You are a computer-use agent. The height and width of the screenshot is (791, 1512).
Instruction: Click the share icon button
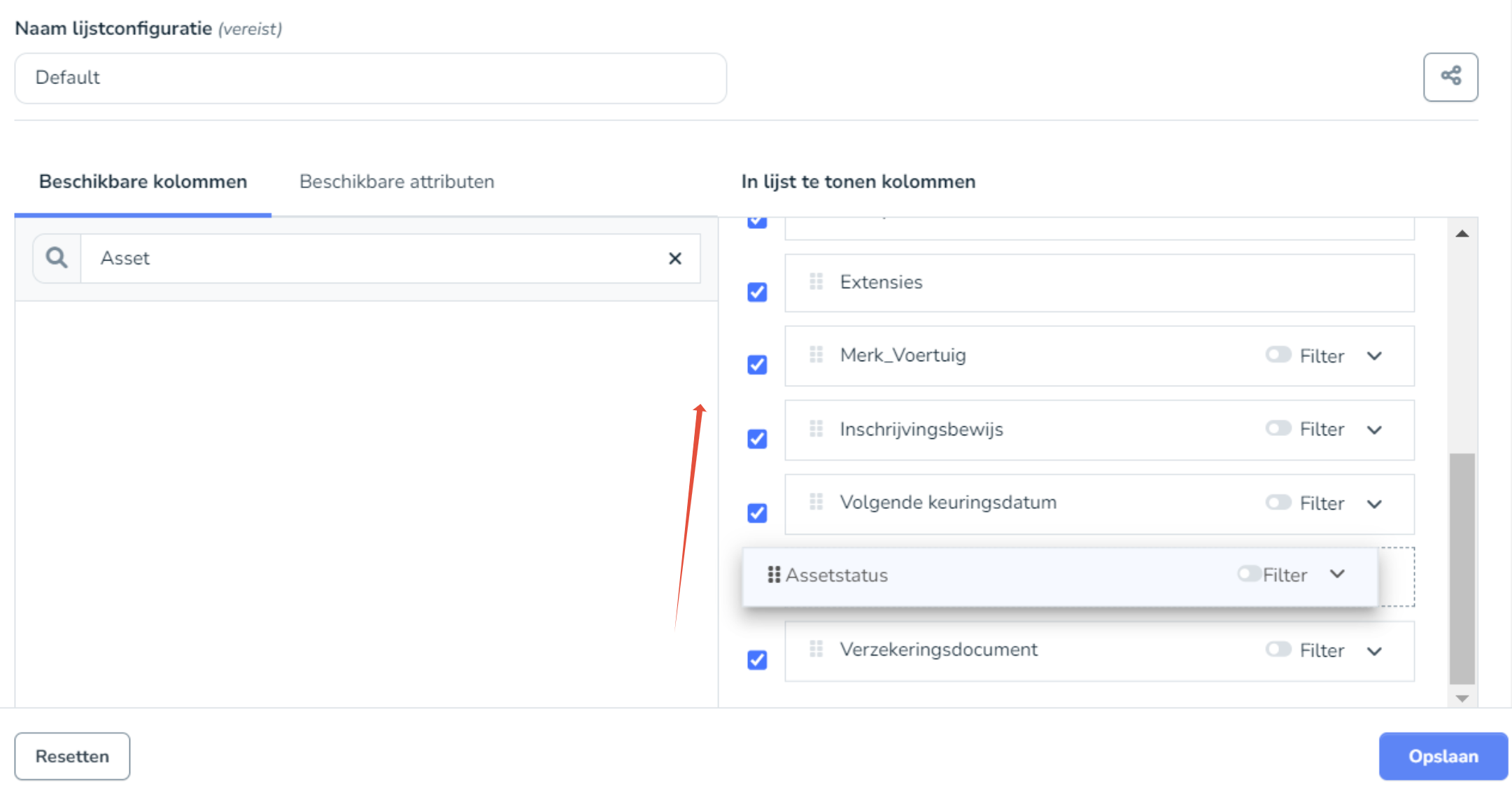[x=1450, y=76]
